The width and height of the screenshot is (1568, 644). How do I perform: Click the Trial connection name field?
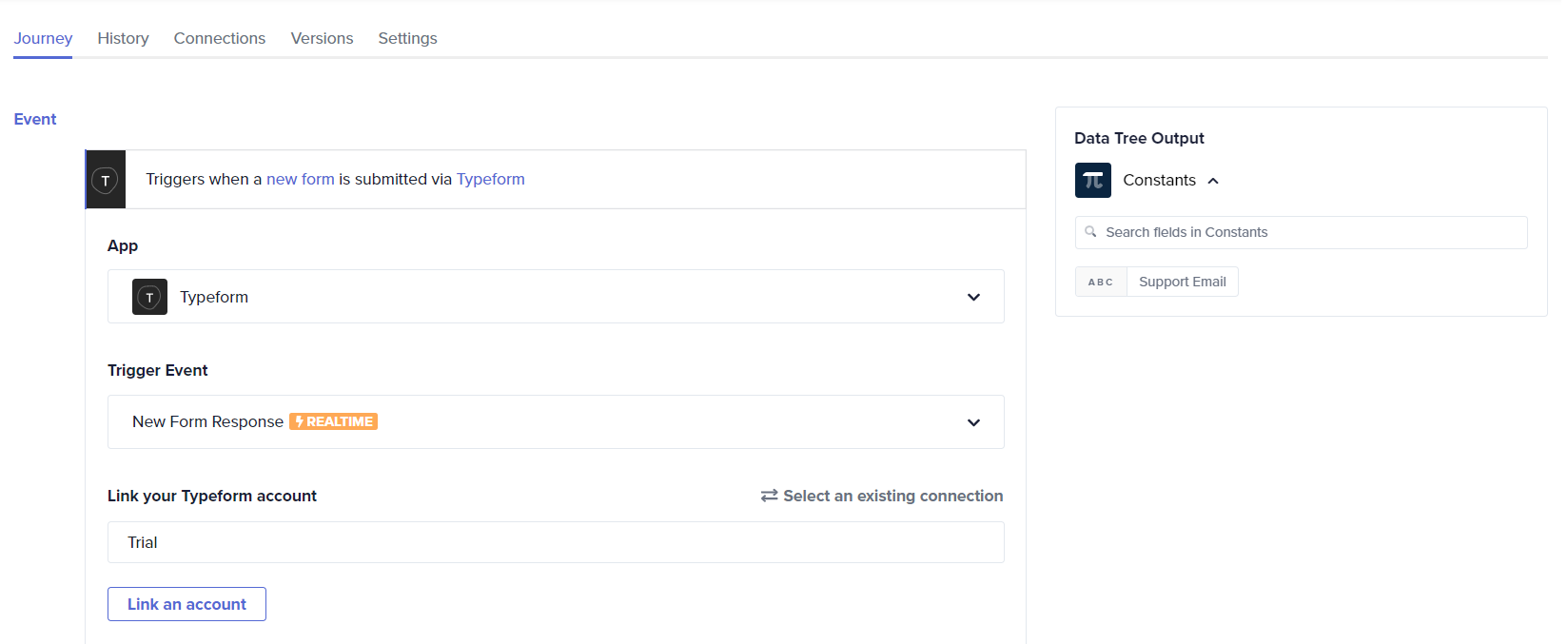(x=556, y=542)
